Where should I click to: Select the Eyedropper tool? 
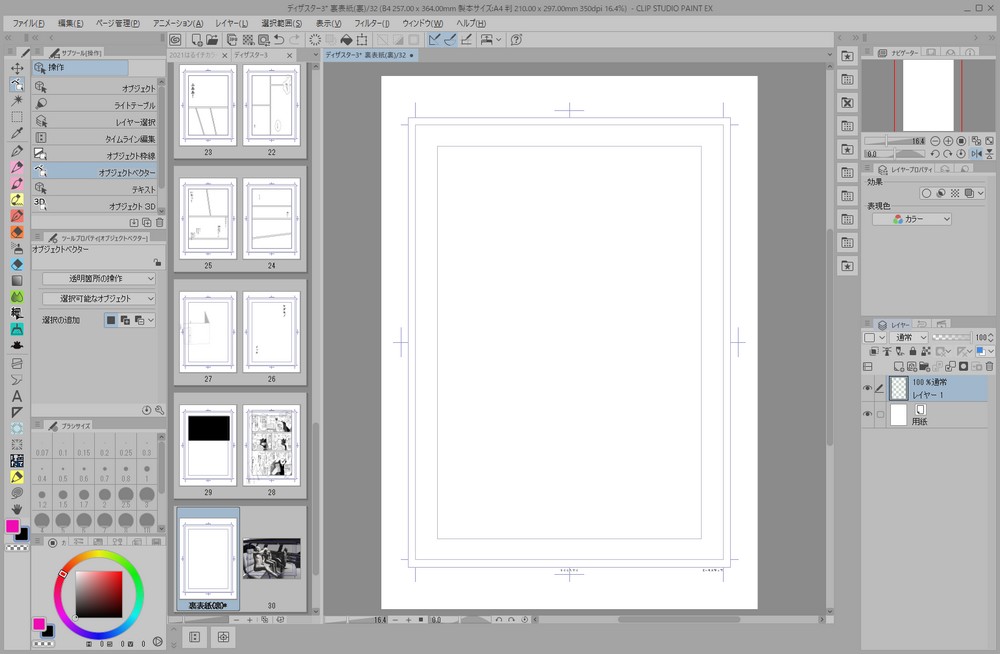coord(17,133)
